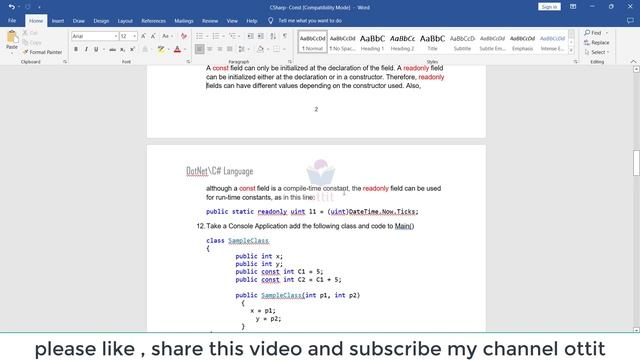Sort paragraph contents
The image size is (640, 360).
(x=273, y=36)
